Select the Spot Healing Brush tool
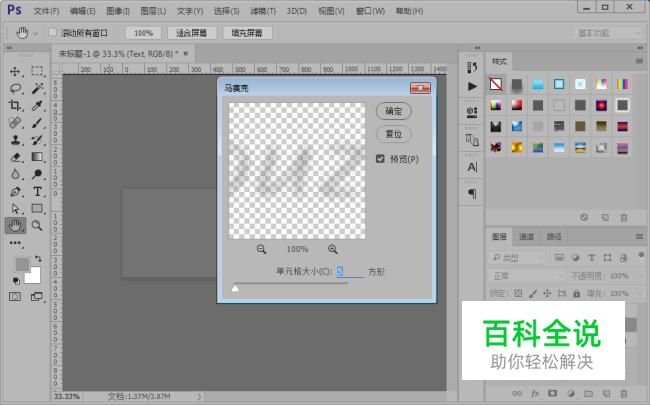 (15, 123)
